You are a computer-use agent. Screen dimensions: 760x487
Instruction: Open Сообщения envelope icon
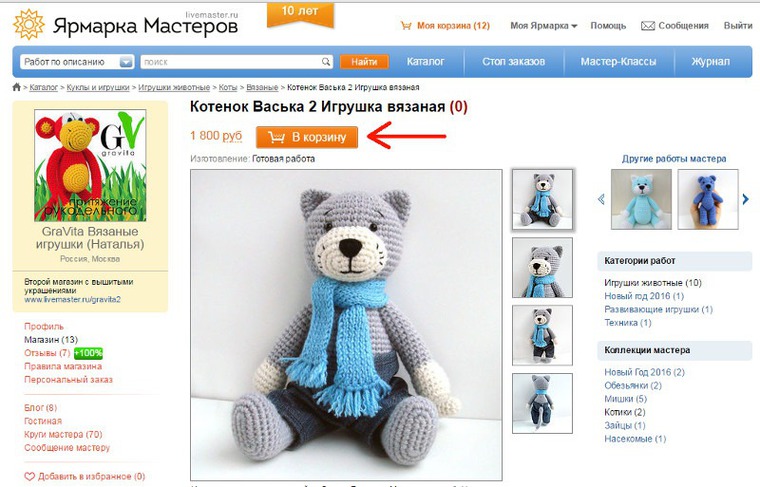coord(648,26)
